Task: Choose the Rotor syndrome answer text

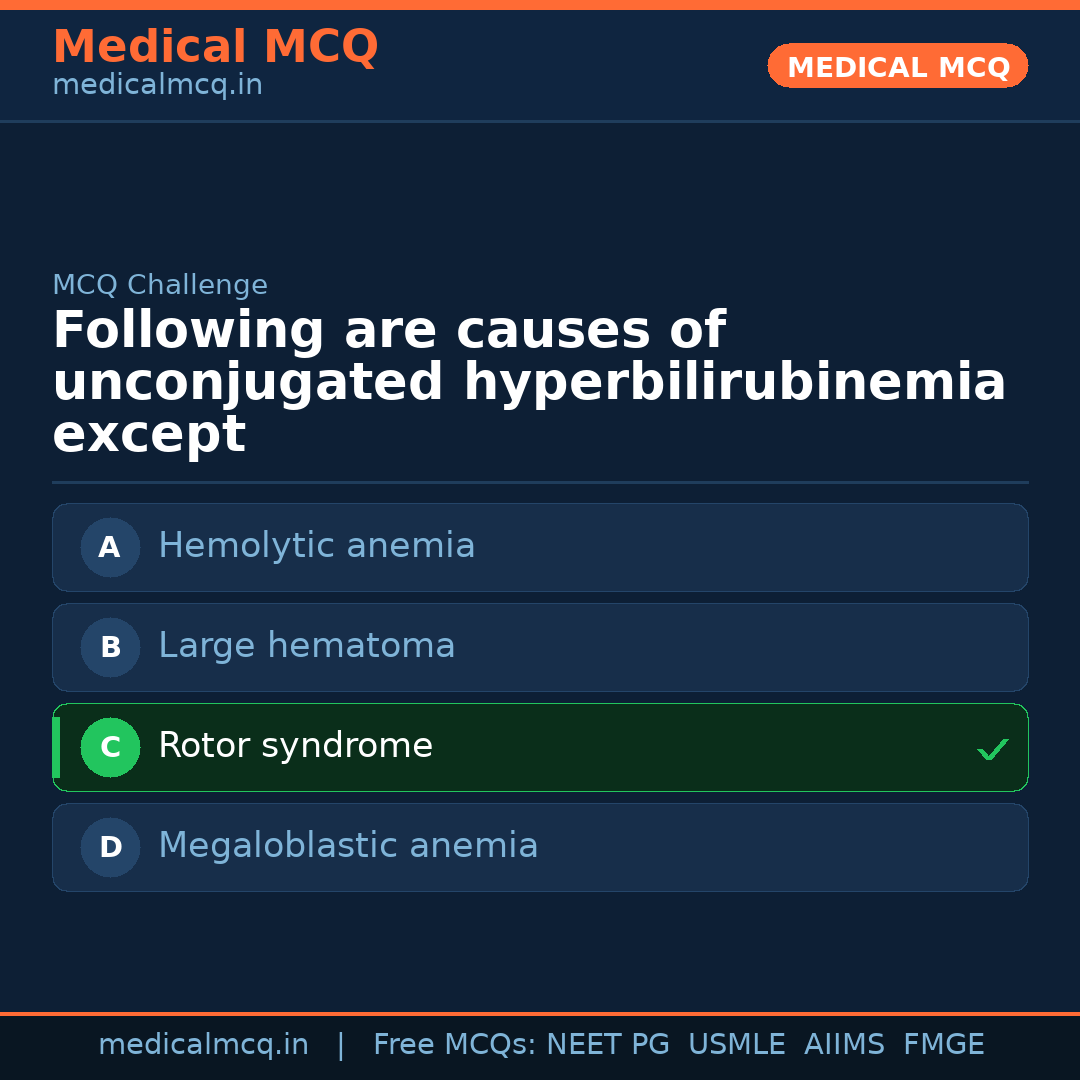Action: pyautogui.click(x=295, y=746)
